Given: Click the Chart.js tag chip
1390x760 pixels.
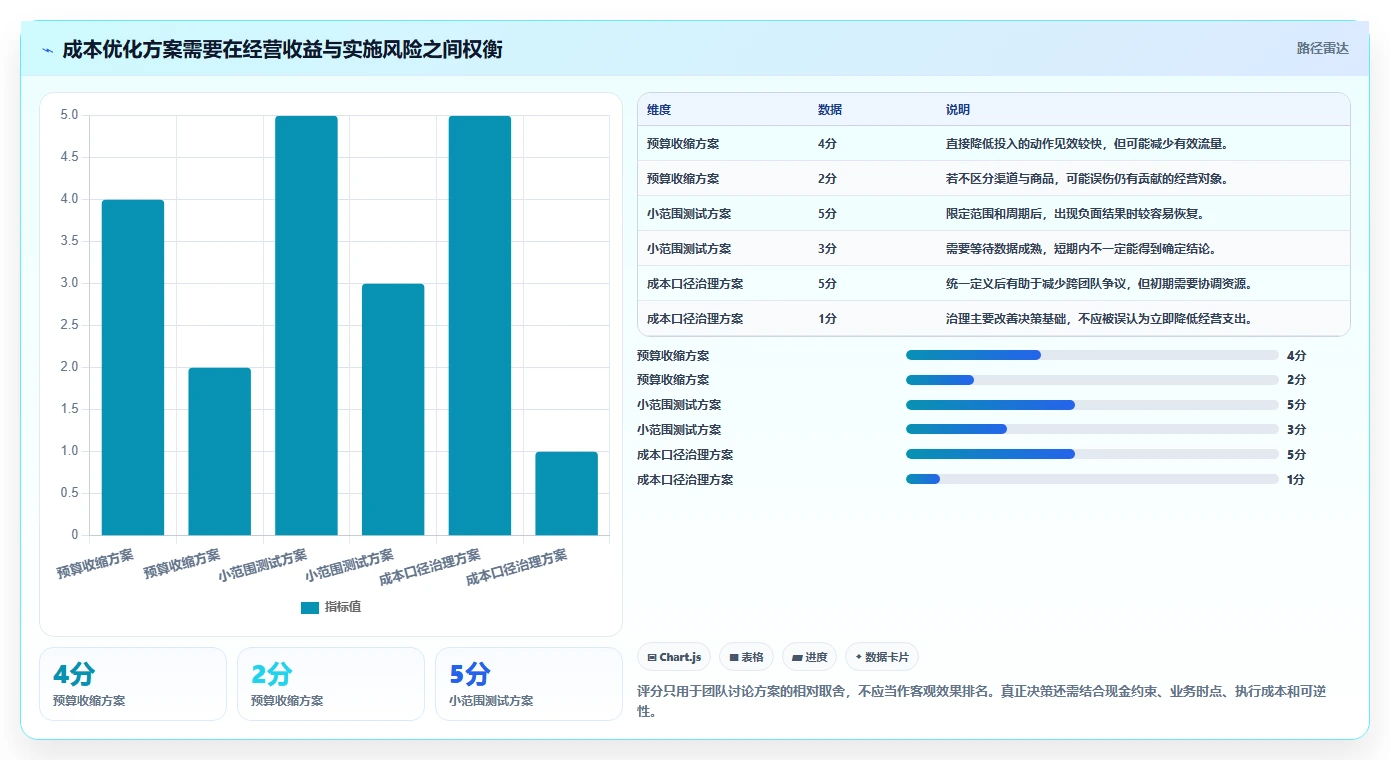Looking at the screenshot, I should coord(674,657).
